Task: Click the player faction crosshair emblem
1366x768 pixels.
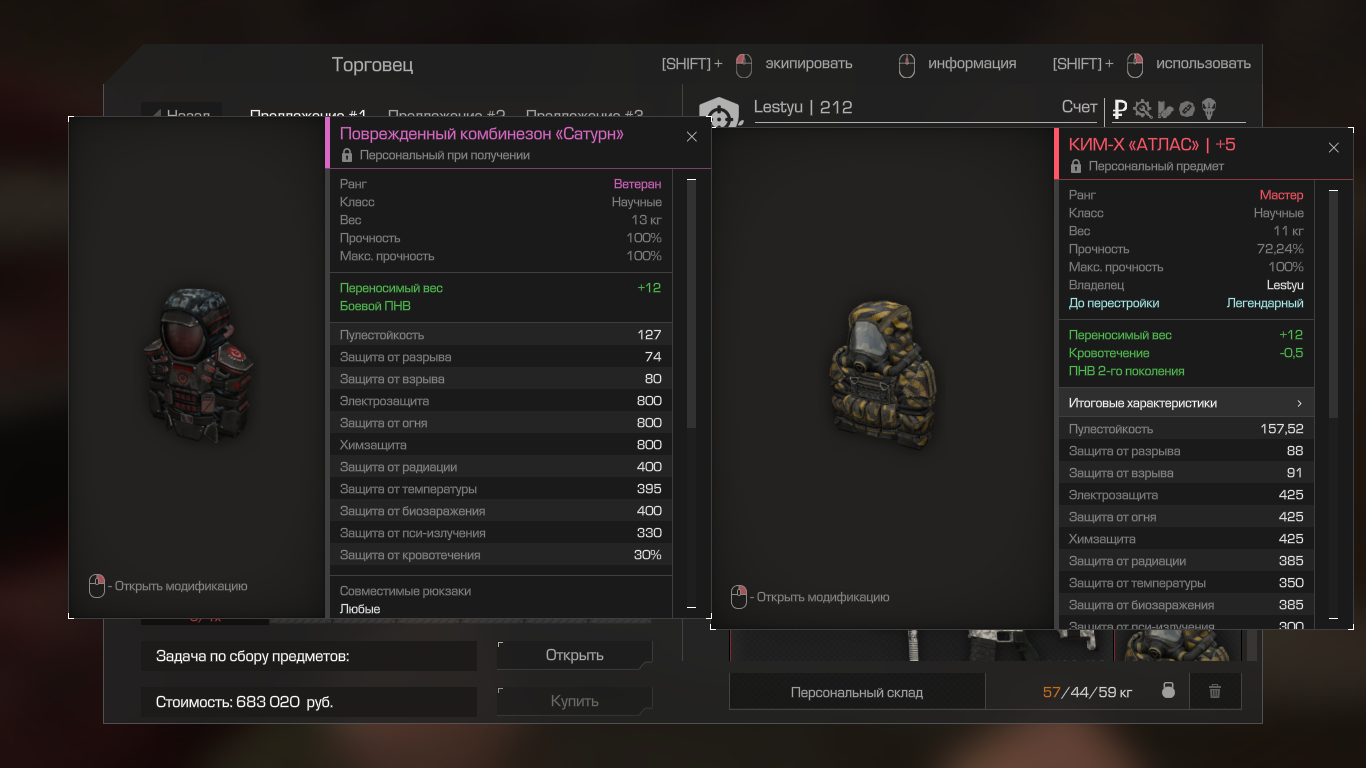Action: (717, 112)
